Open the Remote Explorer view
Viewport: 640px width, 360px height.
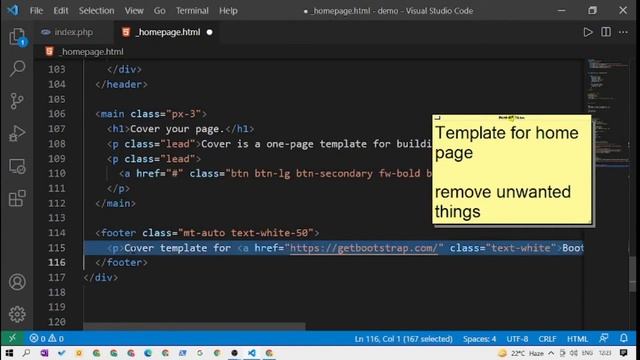click(17, 166)
